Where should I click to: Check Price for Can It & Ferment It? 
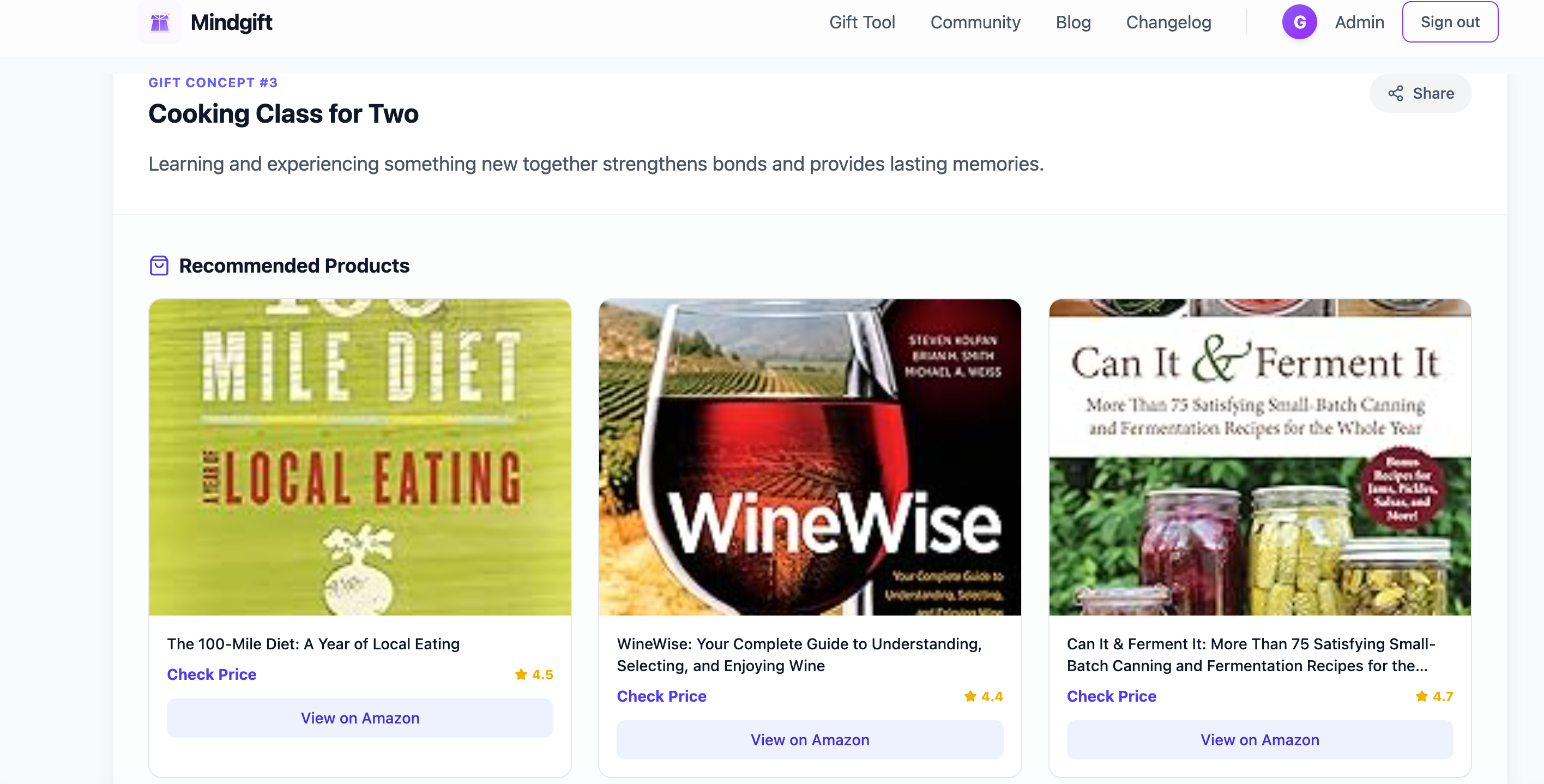(1111, 696)
